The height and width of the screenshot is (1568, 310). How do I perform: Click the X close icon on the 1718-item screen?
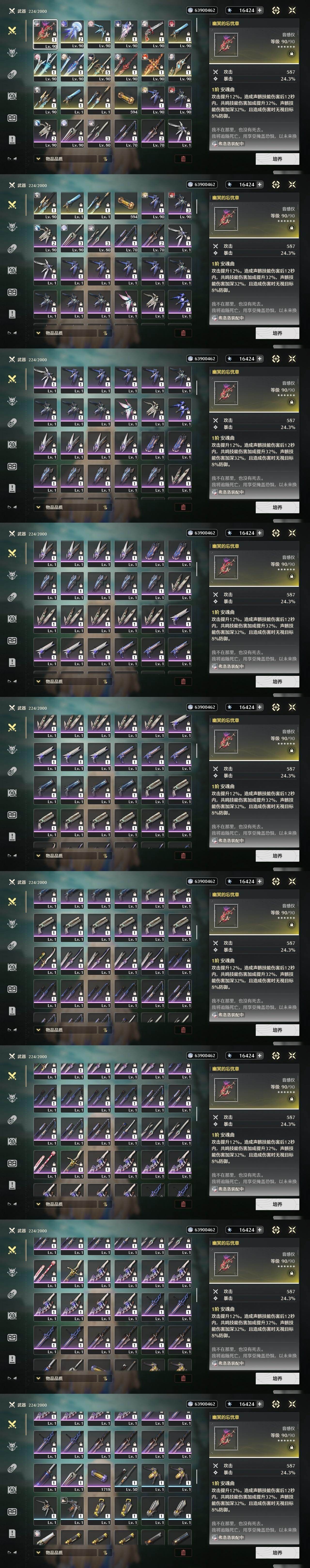[292, 1404]
